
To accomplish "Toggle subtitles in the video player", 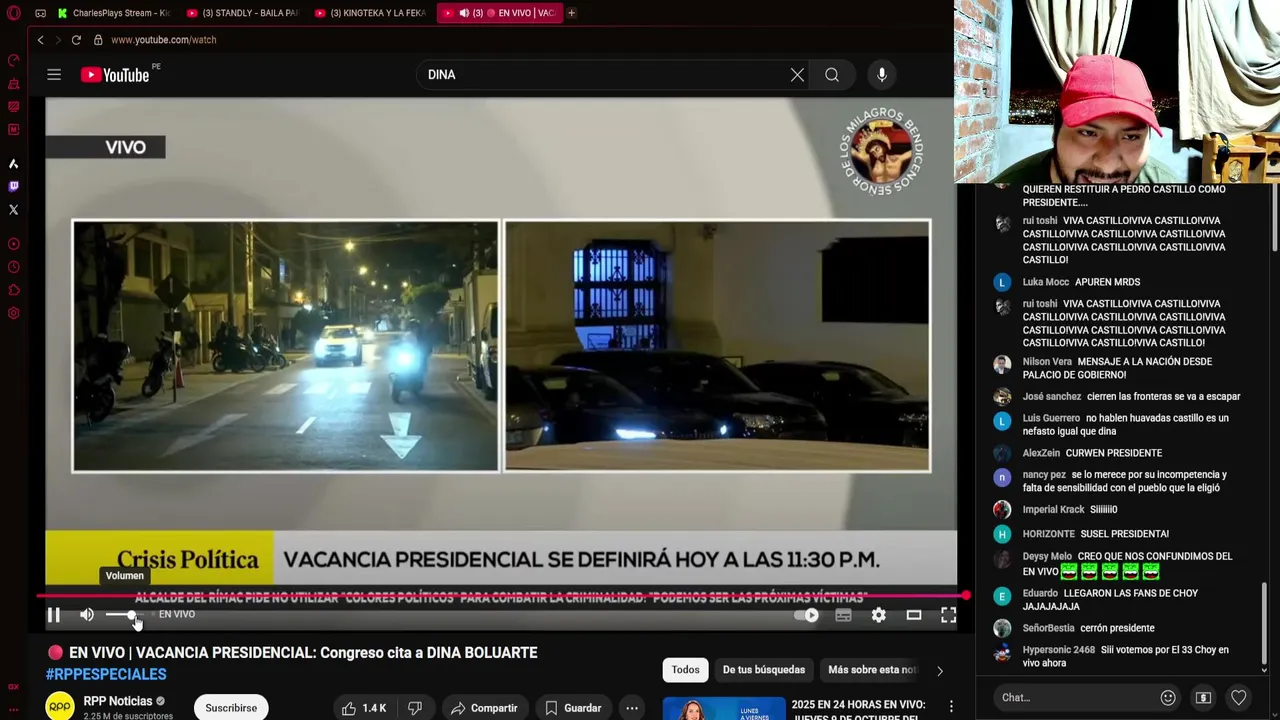I will tap(844, 615).
